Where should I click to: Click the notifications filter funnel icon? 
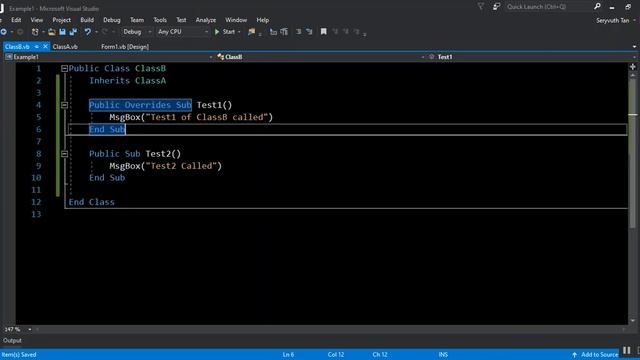click(x=481, y=7)
